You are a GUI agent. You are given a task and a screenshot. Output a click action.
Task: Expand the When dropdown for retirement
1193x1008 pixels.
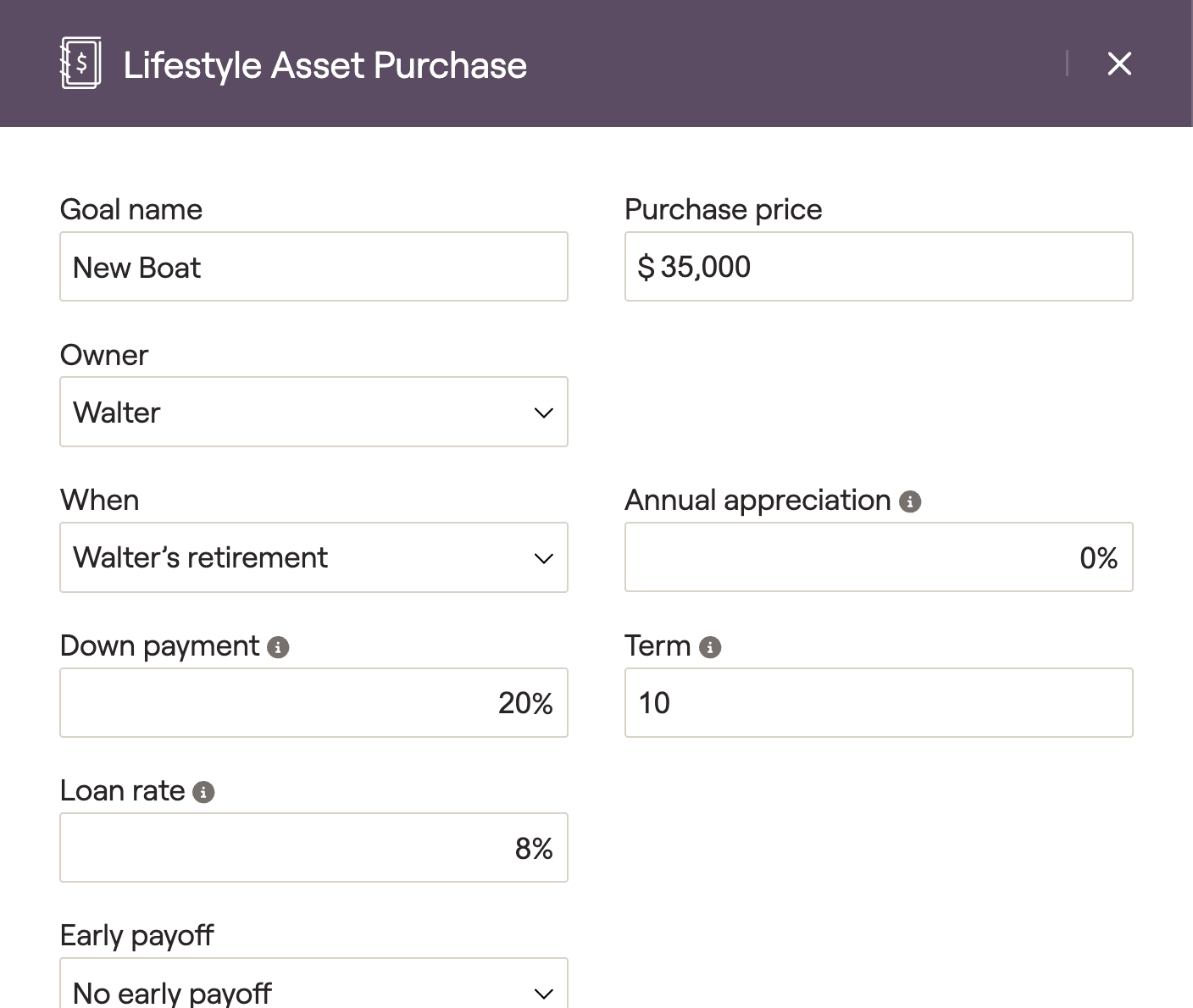pos(314,557)
